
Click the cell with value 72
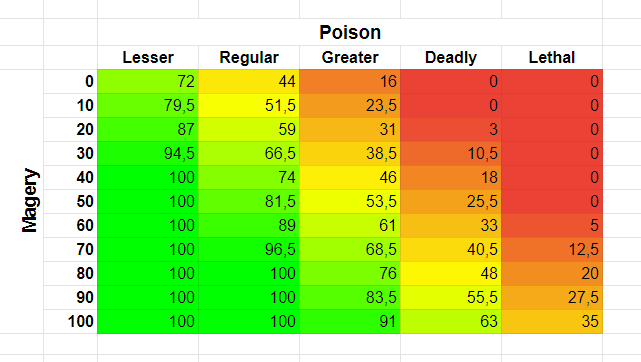pyautogui.click(x=148, y=82)
